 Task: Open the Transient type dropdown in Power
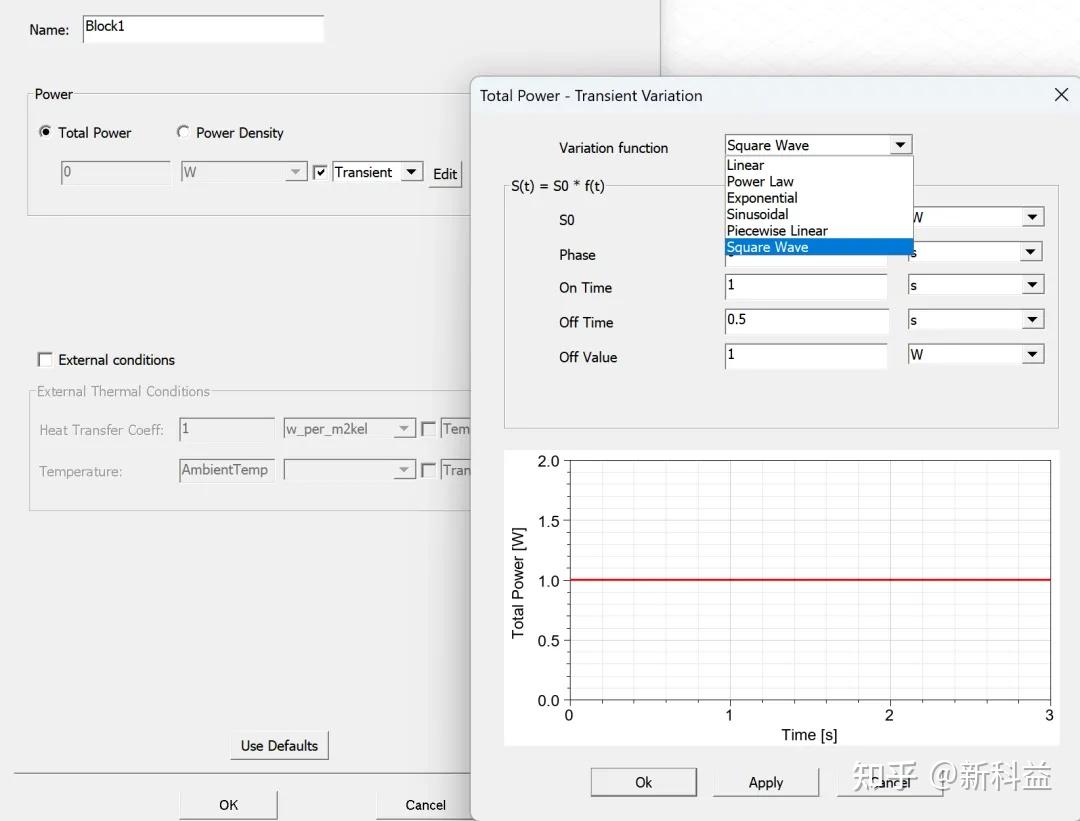[x=411, y=172]
